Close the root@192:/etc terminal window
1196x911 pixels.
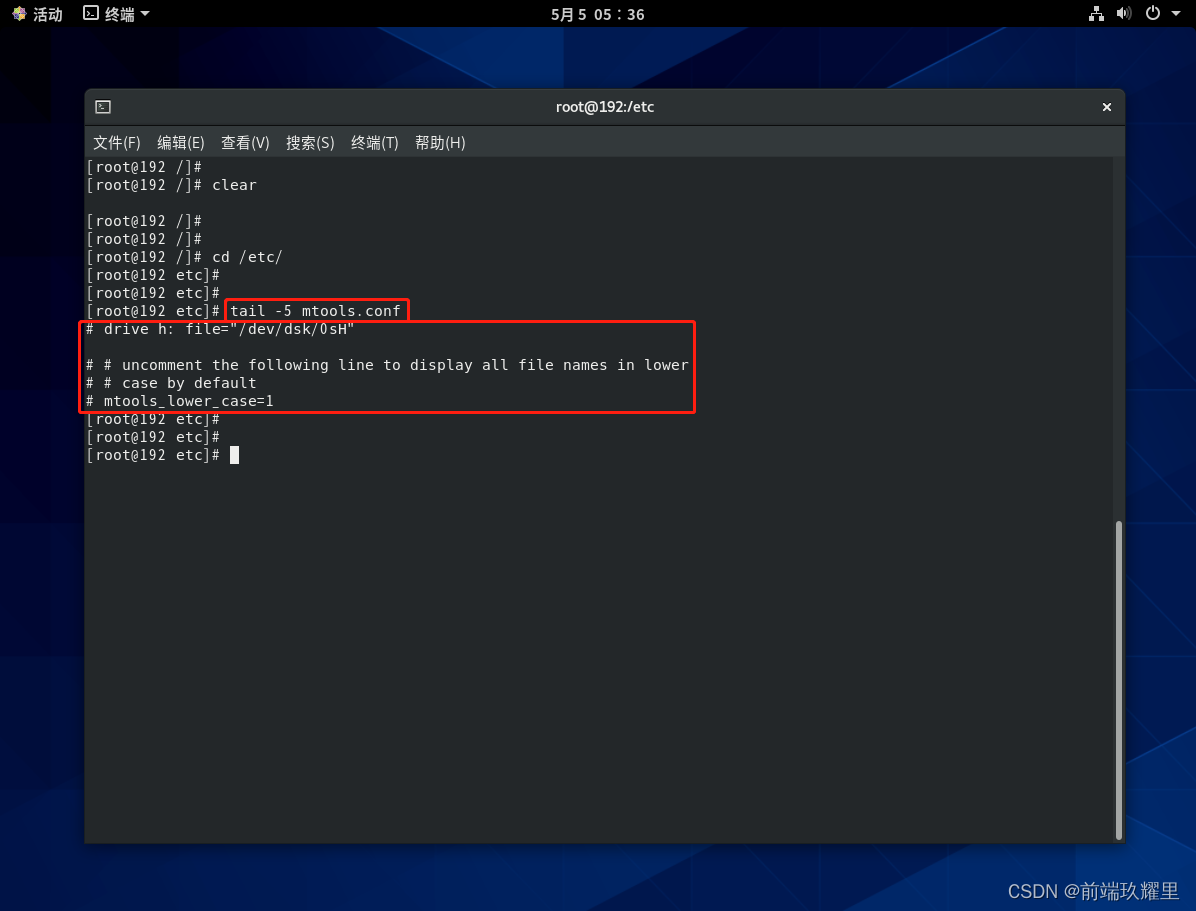[1107, 107]
